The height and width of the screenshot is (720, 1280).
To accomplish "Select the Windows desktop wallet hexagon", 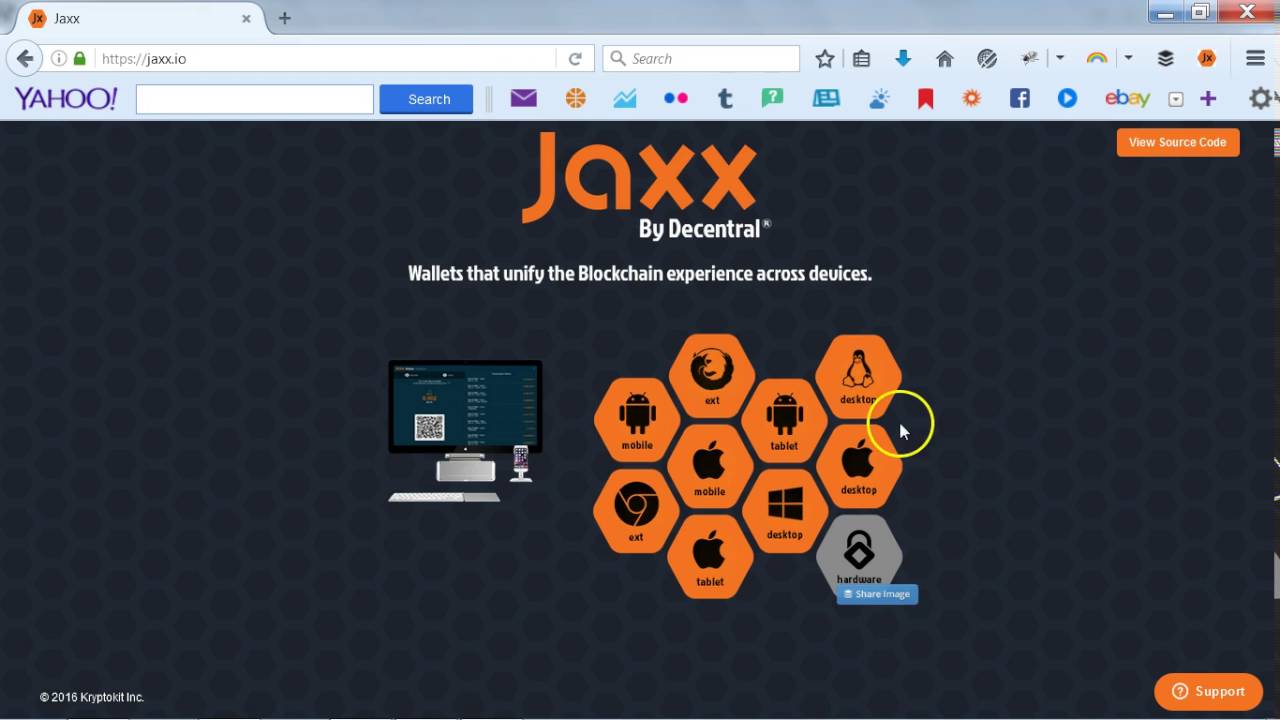I will [x=785, y=510].
